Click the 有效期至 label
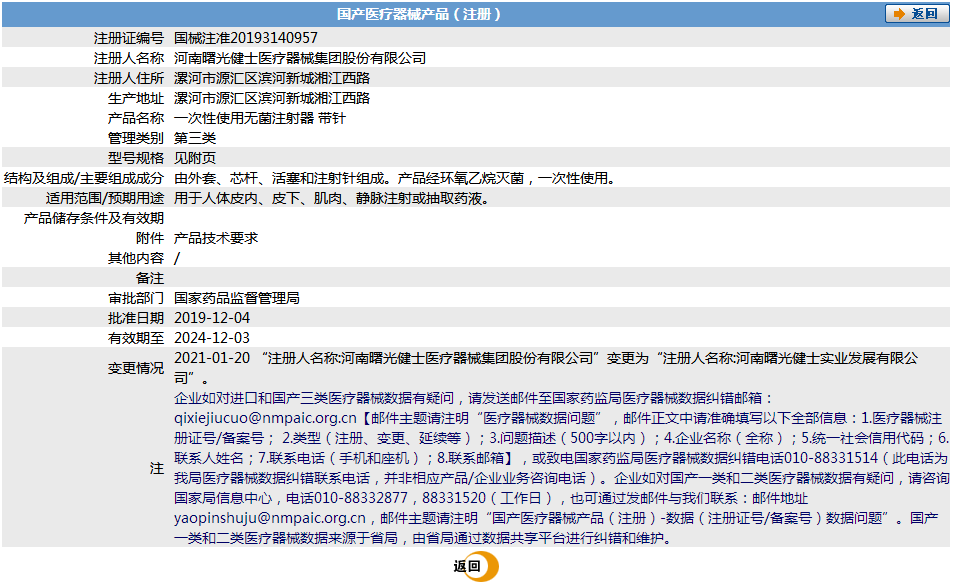955x583 pixels. pos(136,338)
